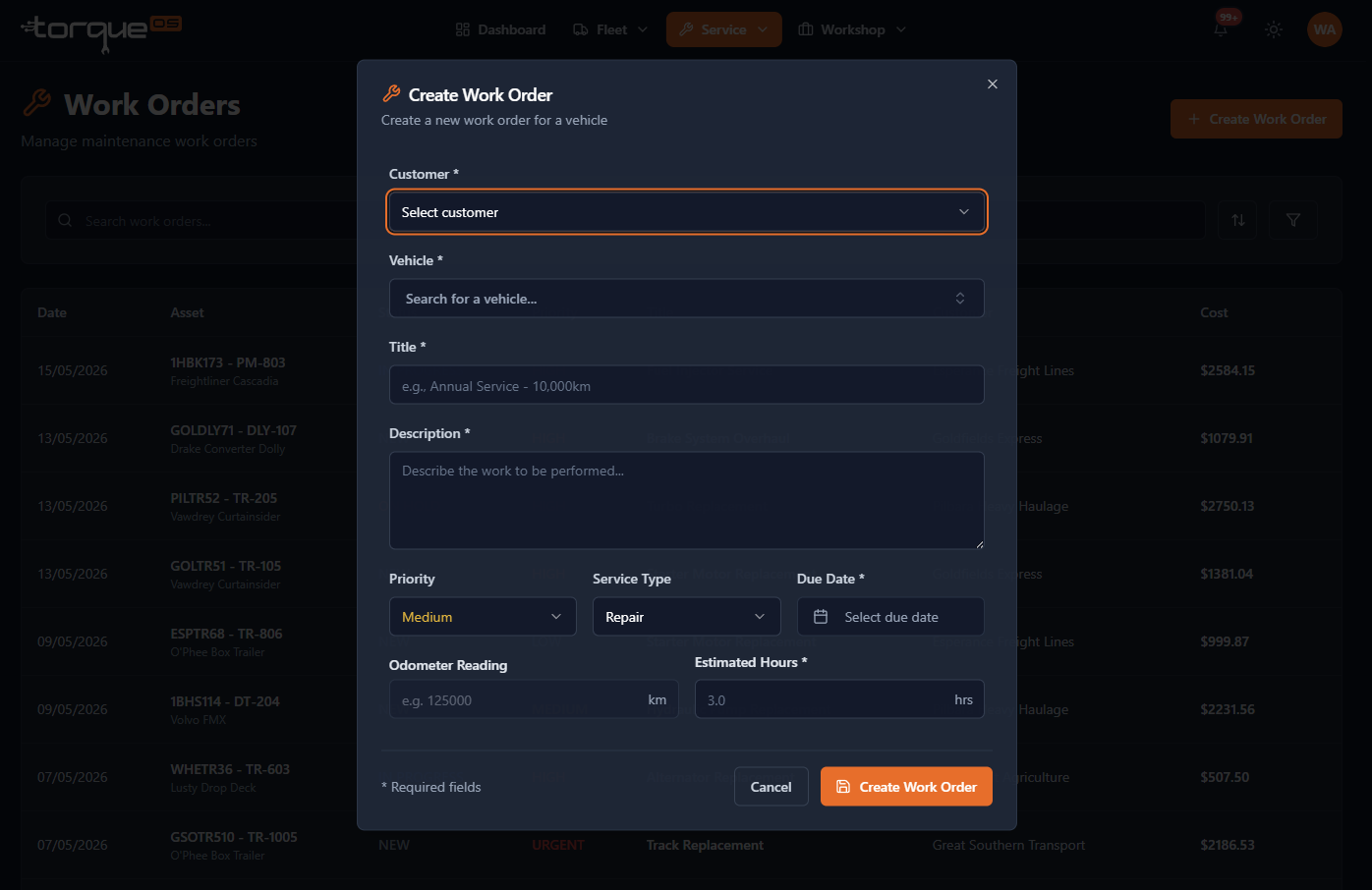Click the Customer dropdown chevron arrow

click(x=964, y=212)
